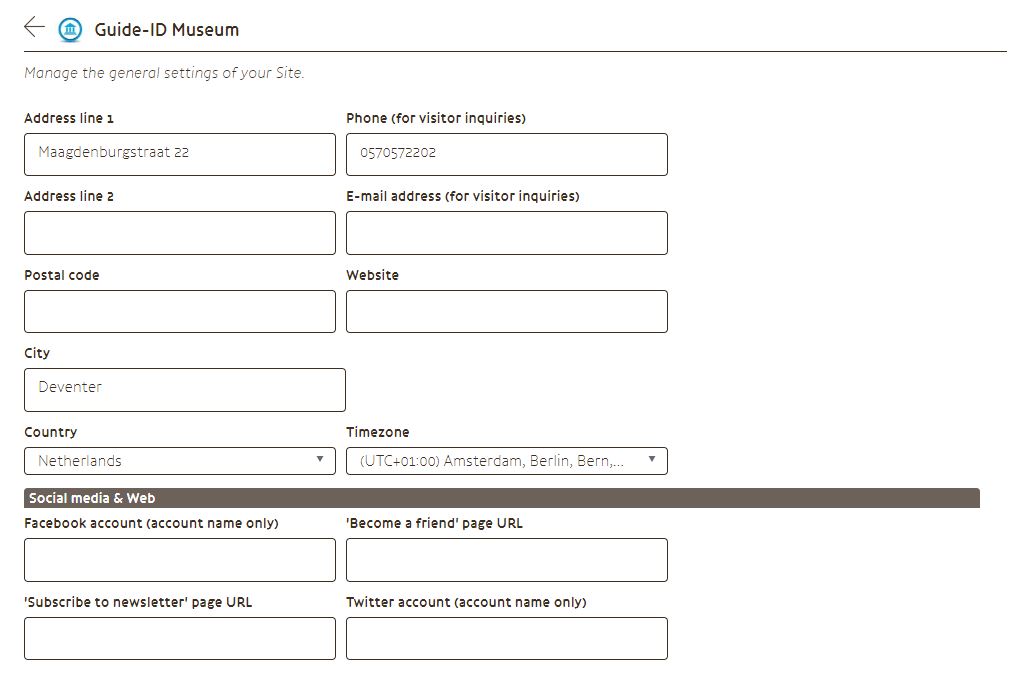Edit Address line 1 field with Maagdenburgstraat 22
The image size is (1019, 684).
180,155
